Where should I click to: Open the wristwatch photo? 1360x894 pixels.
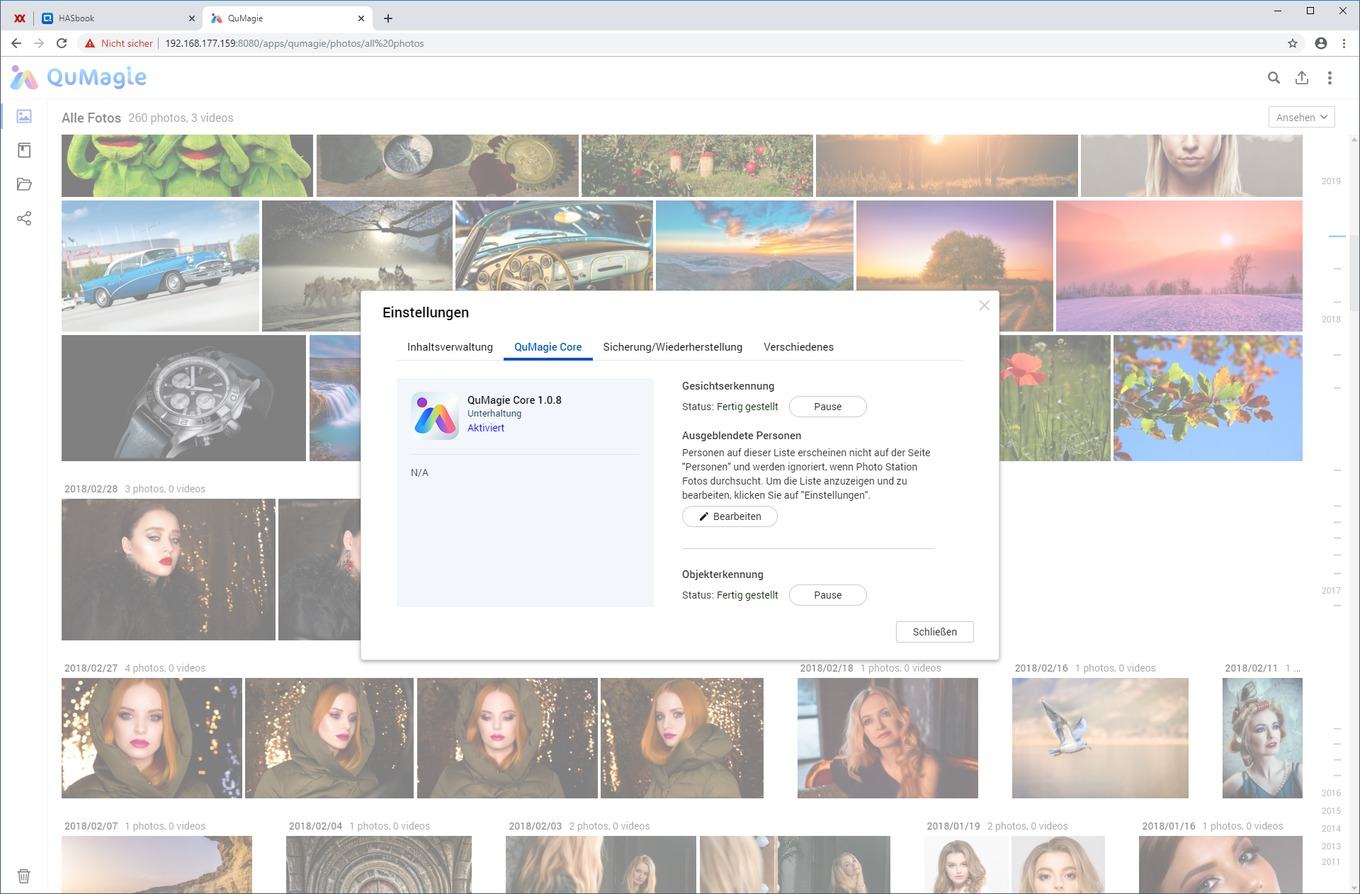[184, 398]
